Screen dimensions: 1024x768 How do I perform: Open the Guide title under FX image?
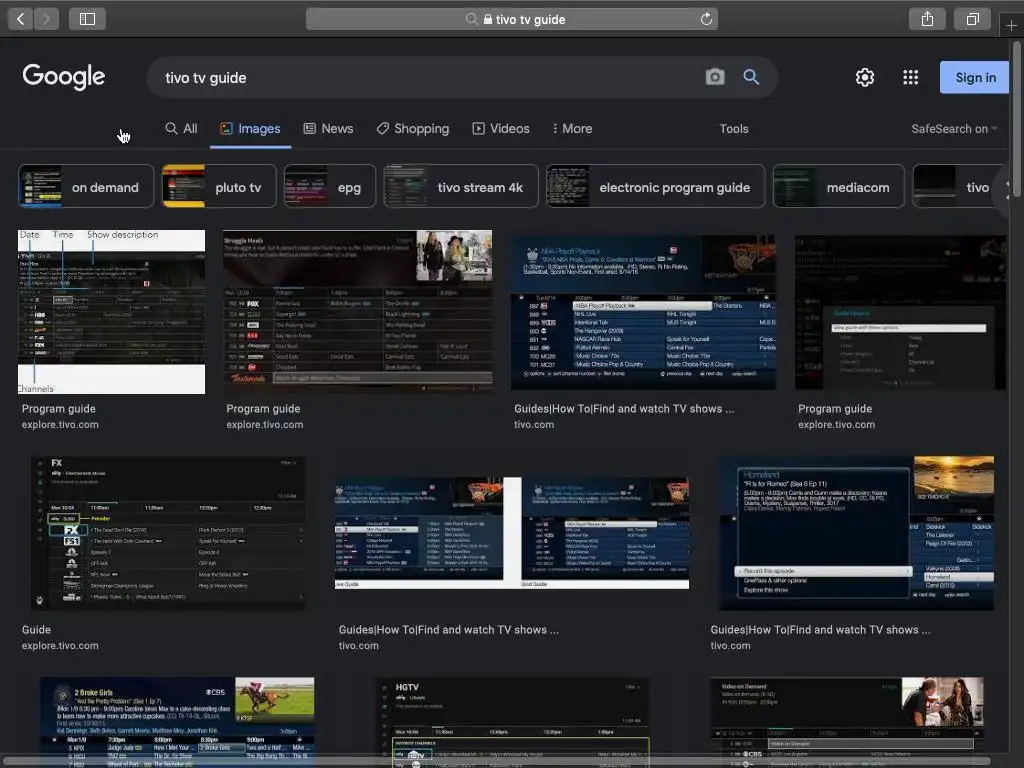tap(36, 630)
